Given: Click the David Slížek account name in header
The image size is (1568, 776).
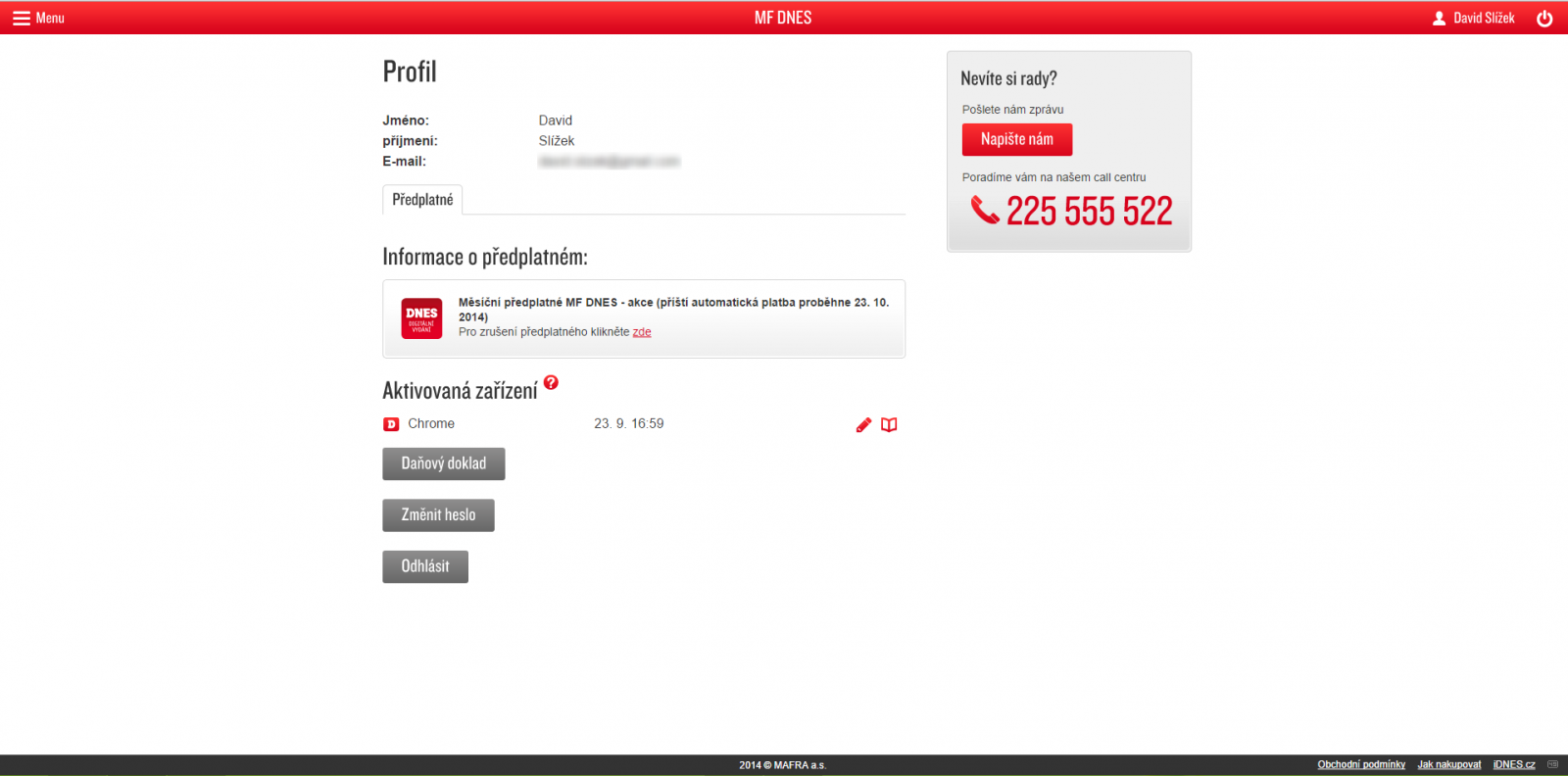Looking at the screenshot, I should point(1484,18).
